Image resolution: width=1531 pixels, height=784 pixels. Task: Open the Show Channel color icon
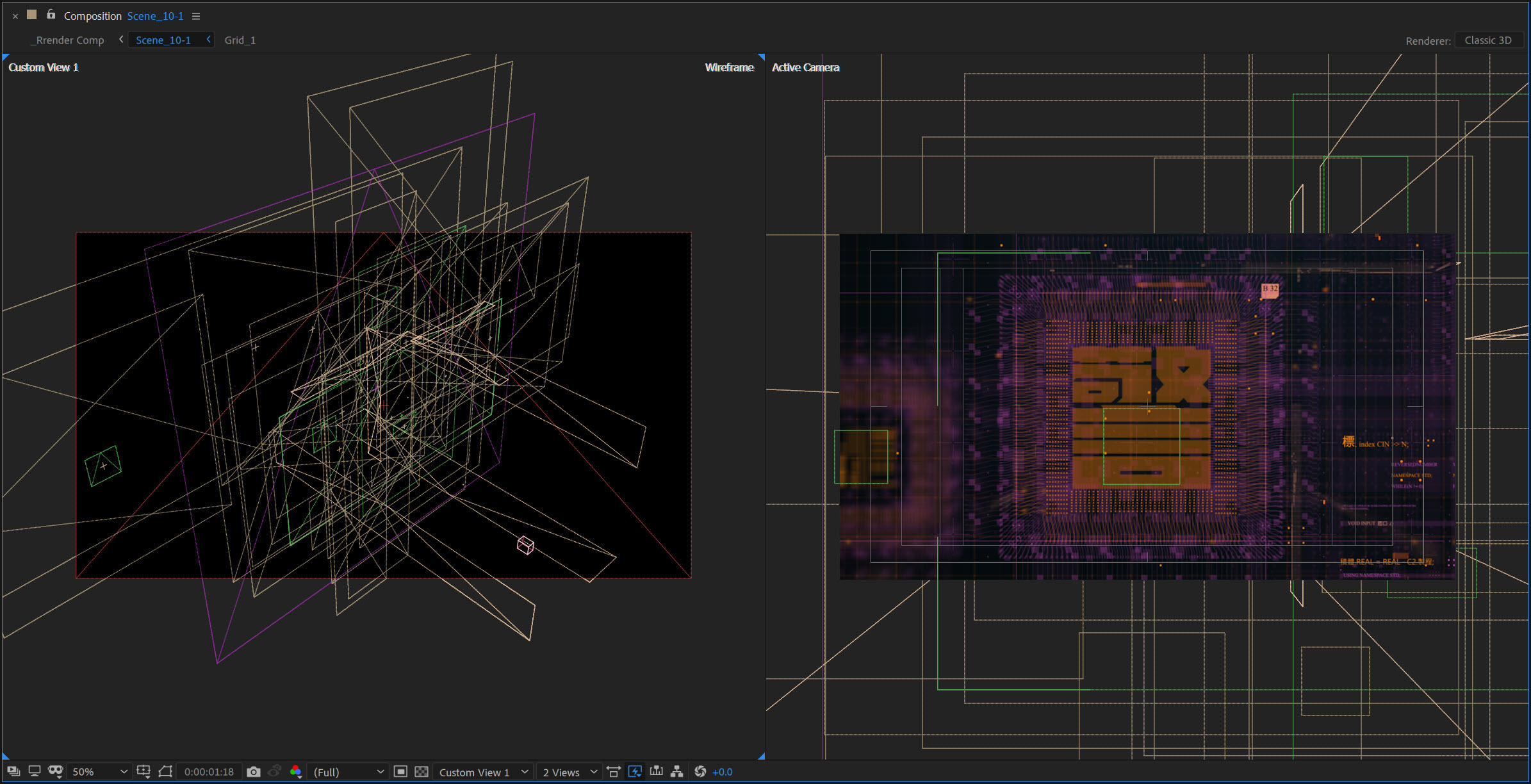point(296,772)
